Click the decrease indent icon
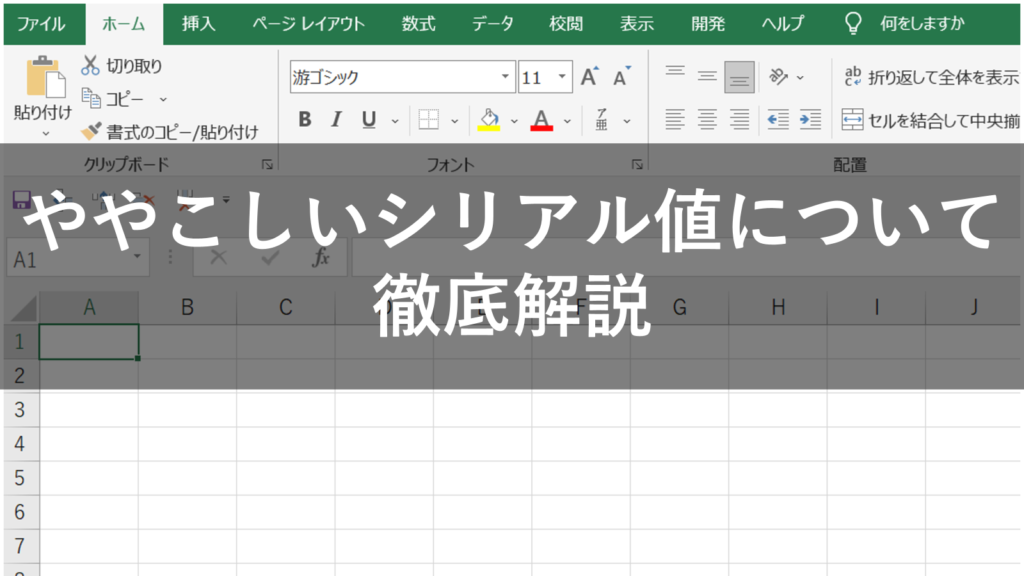 coord(778,120)
